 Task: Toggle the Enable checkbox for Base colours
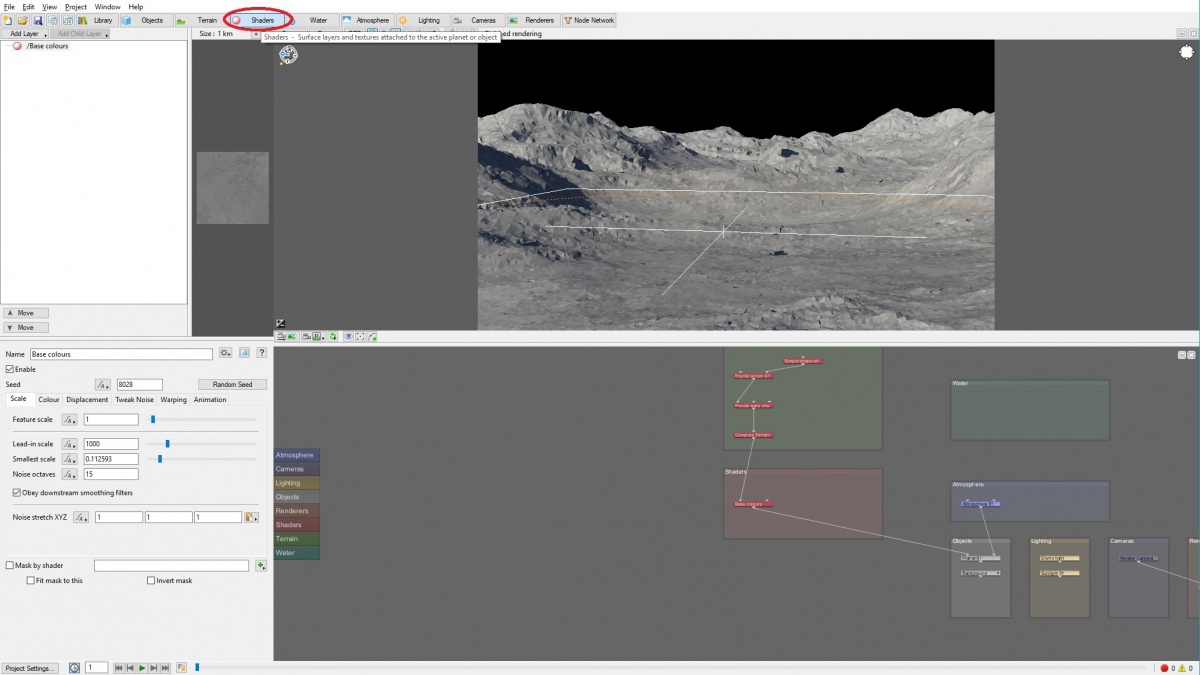(x=12, y=369)
